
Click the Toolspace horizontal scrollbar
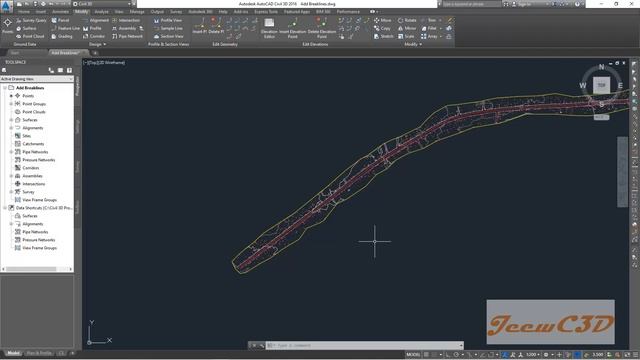point(37,269)
